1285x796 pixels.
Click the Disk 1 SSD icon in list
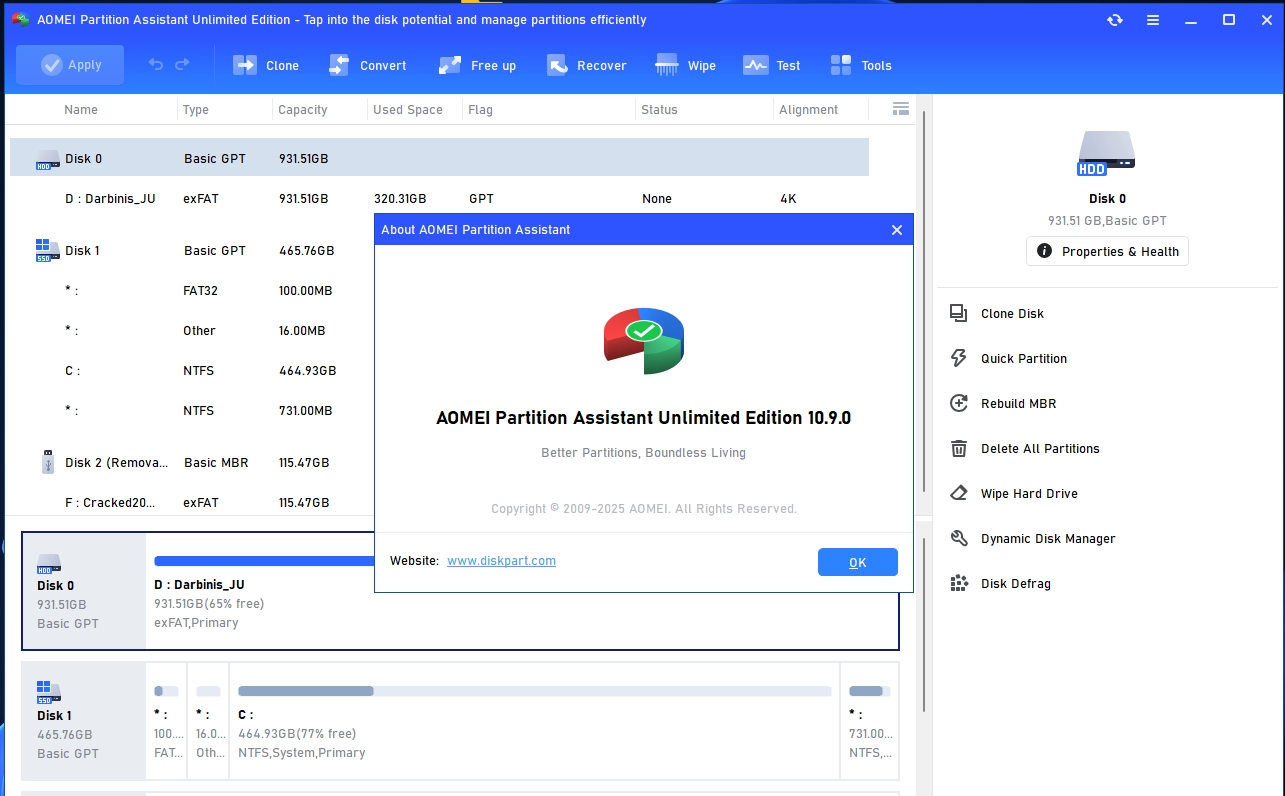47,251
